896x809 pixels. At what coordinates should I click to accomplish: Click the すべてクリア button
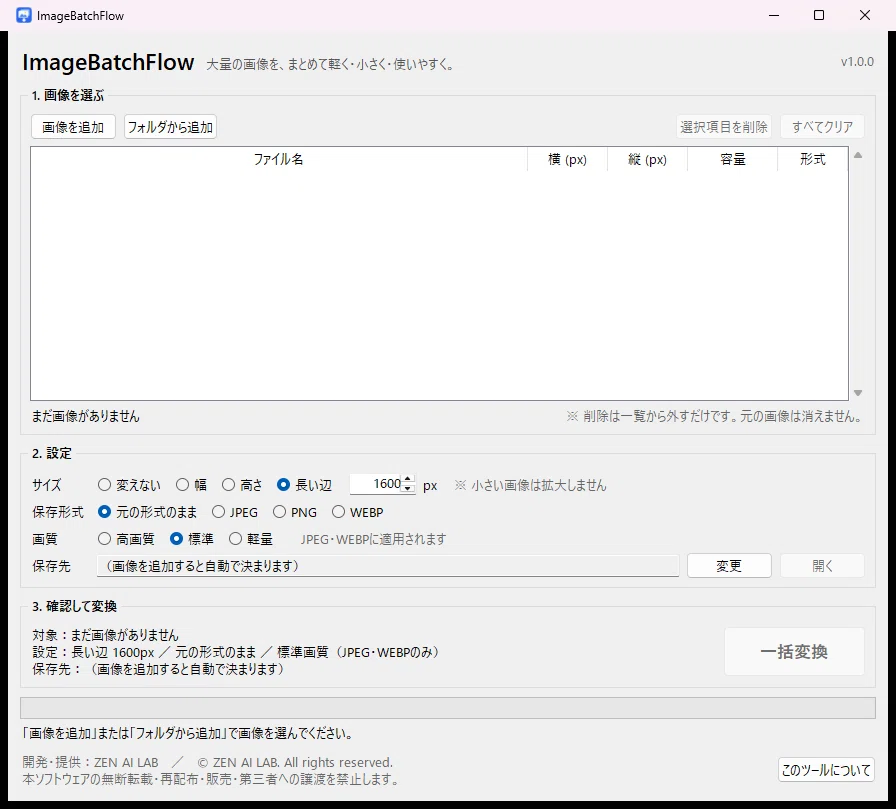tap(822, 127)
